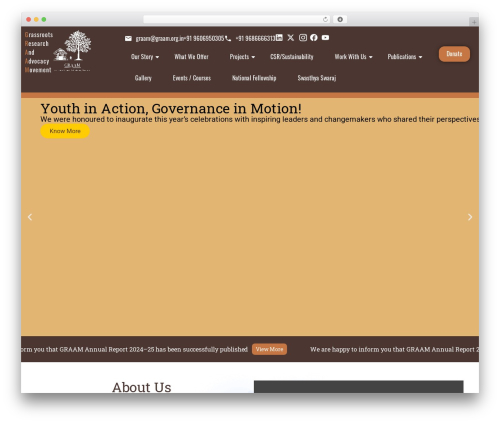Open the Instagram social icon
The image size is (500, 423).
coord(303,38)
